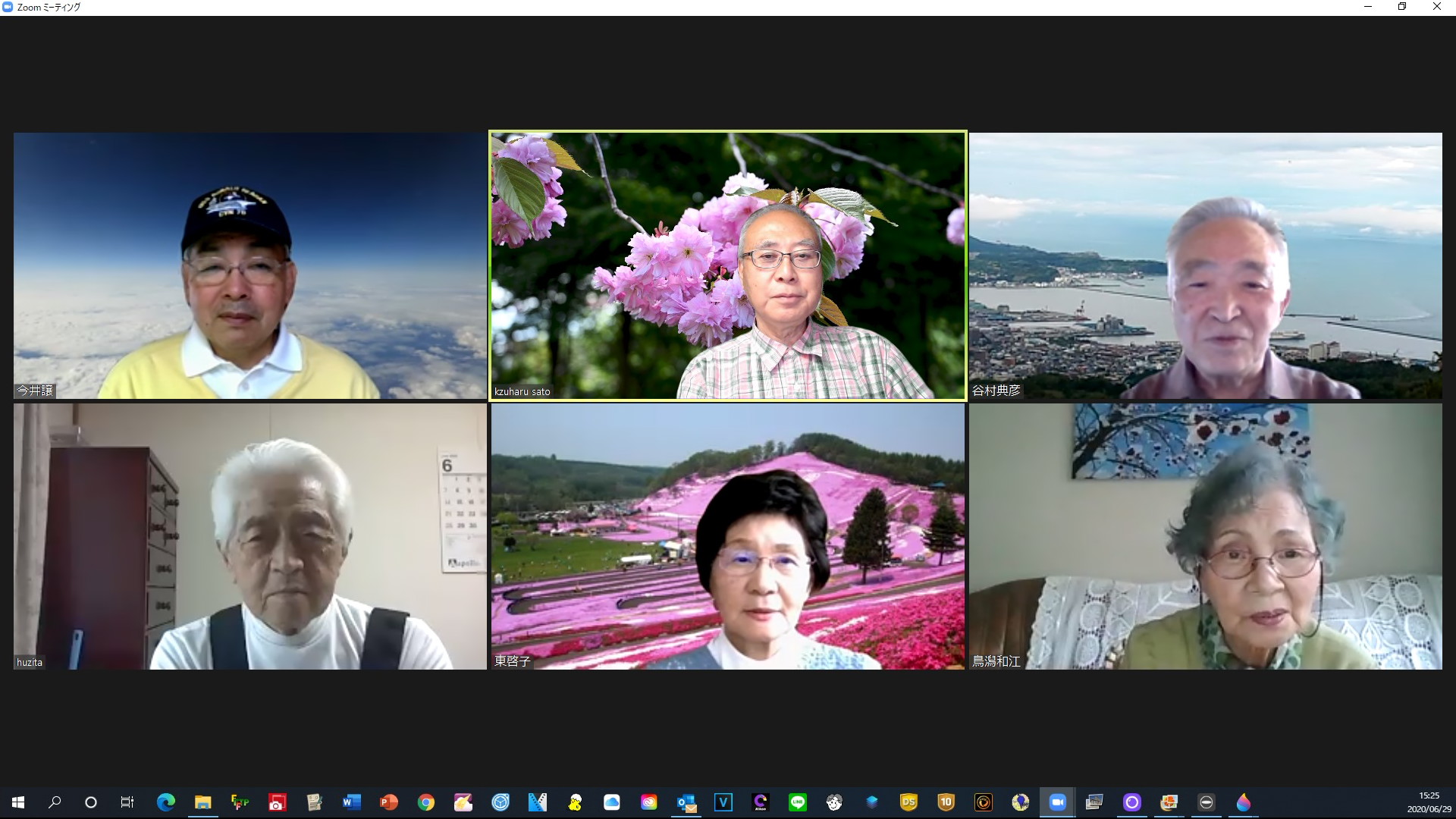Image resolution: width=1456 pixels, height=819 pixels.
Task: Launch Word from the taskbar
Action: click(351, 802)
